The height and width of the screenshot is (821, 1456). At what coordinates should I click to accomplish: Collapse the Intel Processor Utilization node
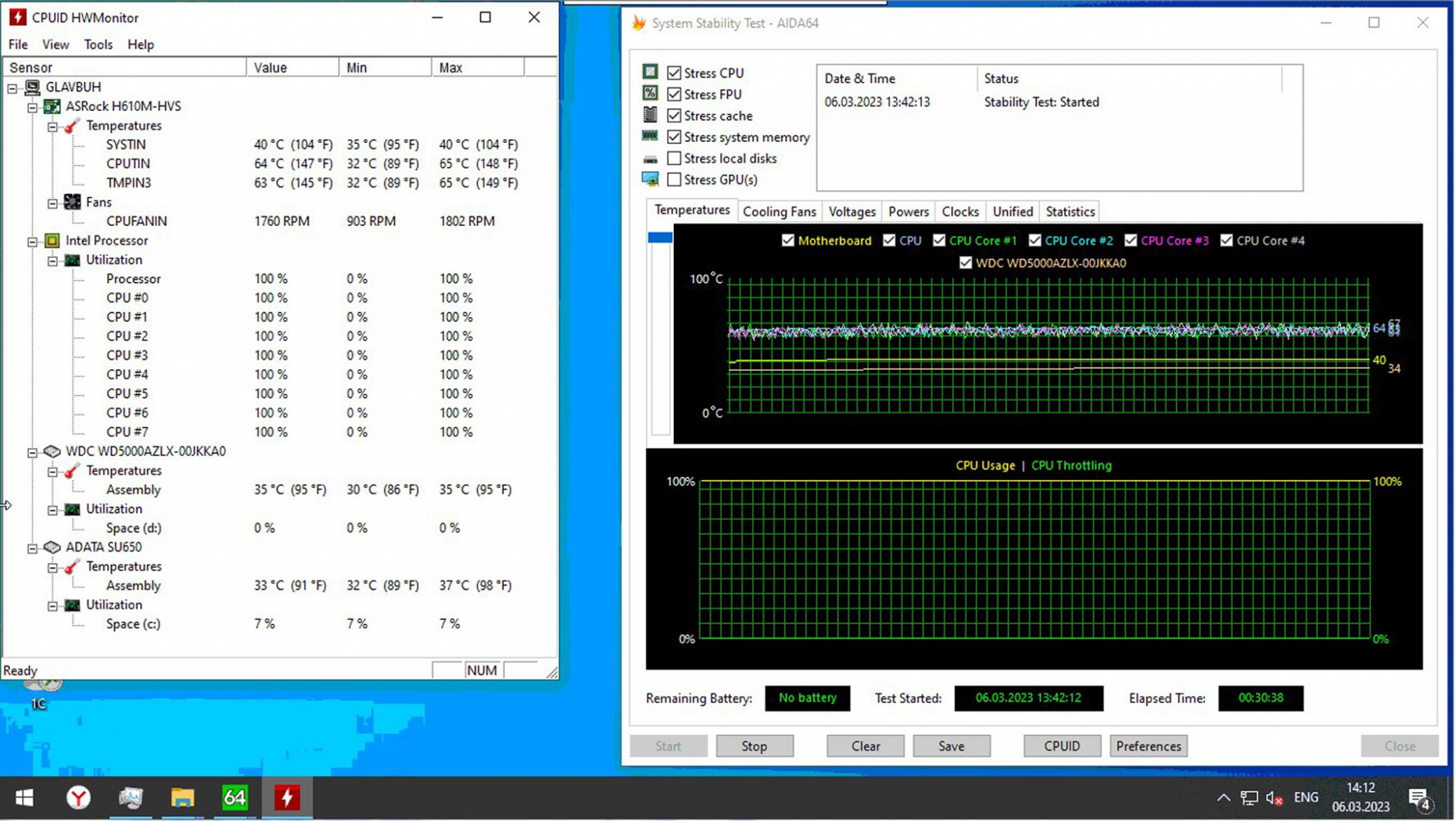point(53,262)
